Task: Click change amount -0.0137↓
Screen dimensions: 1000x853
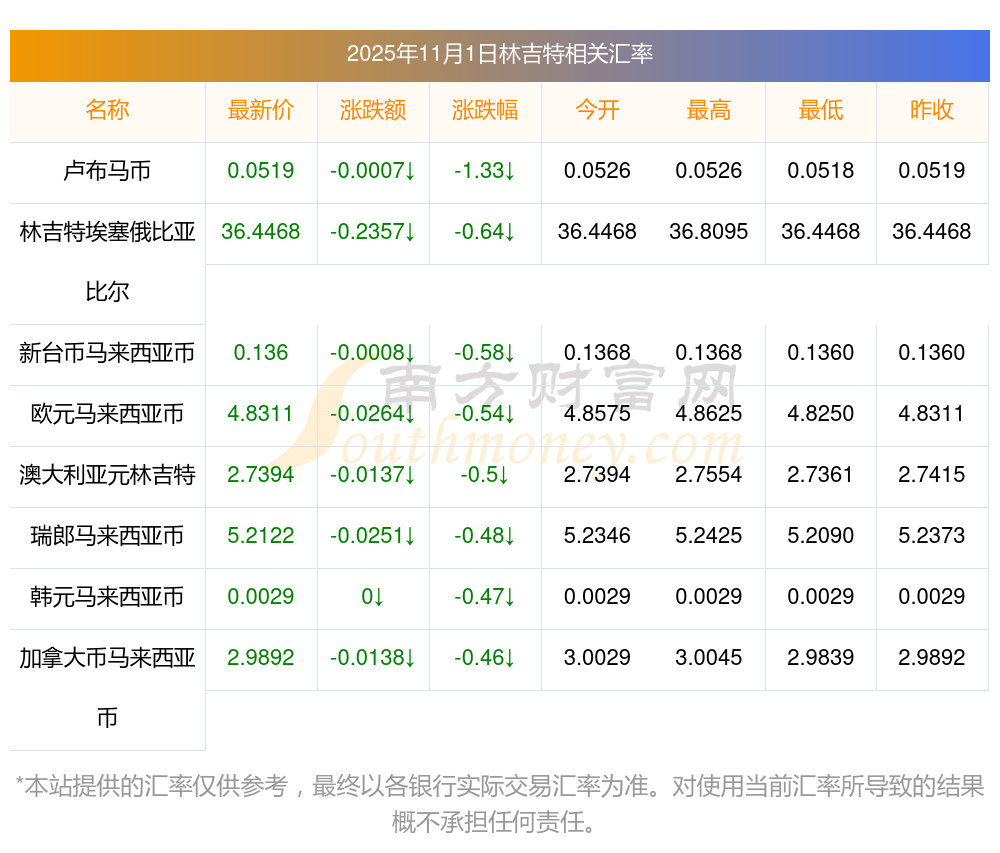Action: point(373,475)
